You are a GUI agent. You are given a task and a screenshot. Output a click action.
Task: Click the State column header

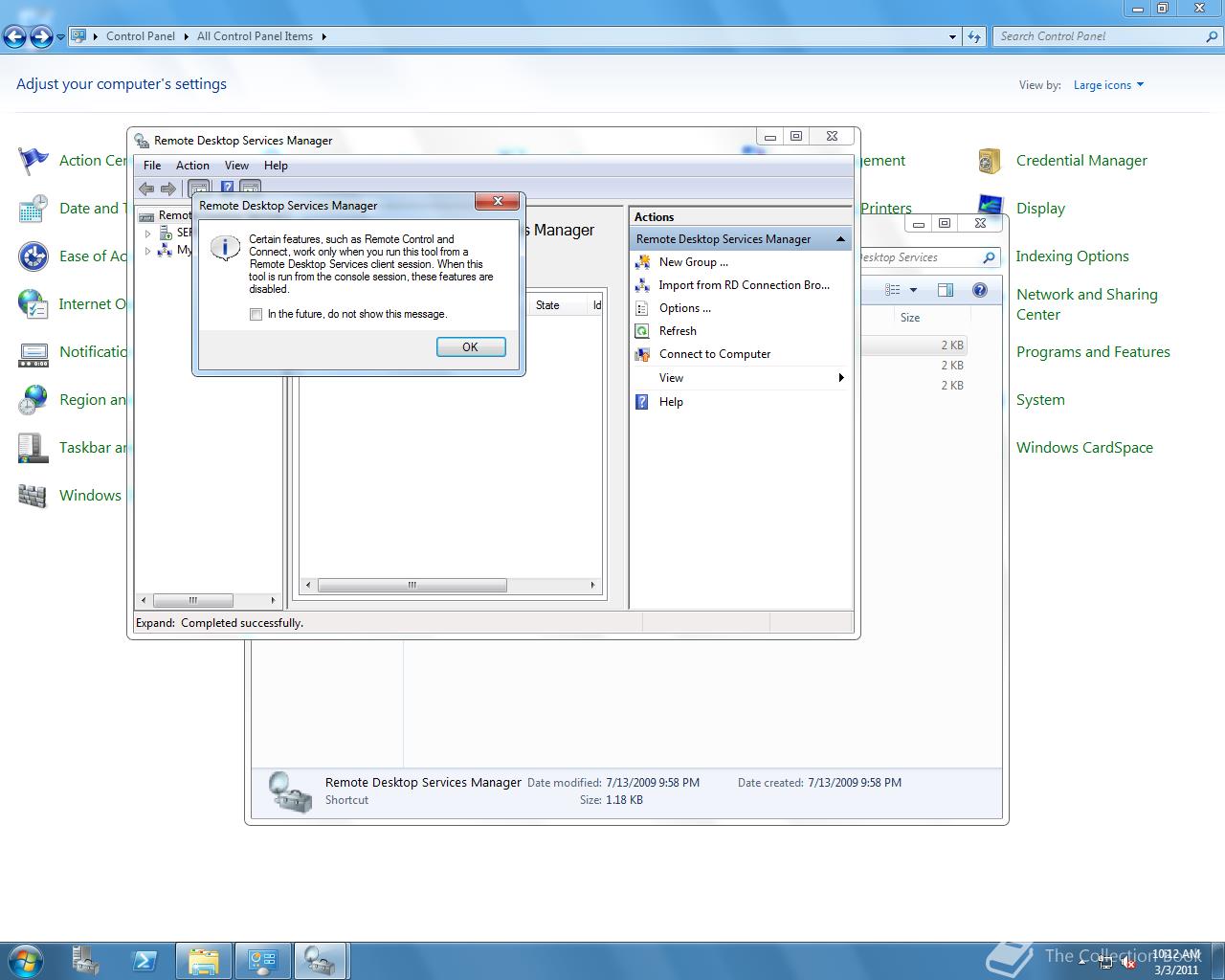click(557, 305)
